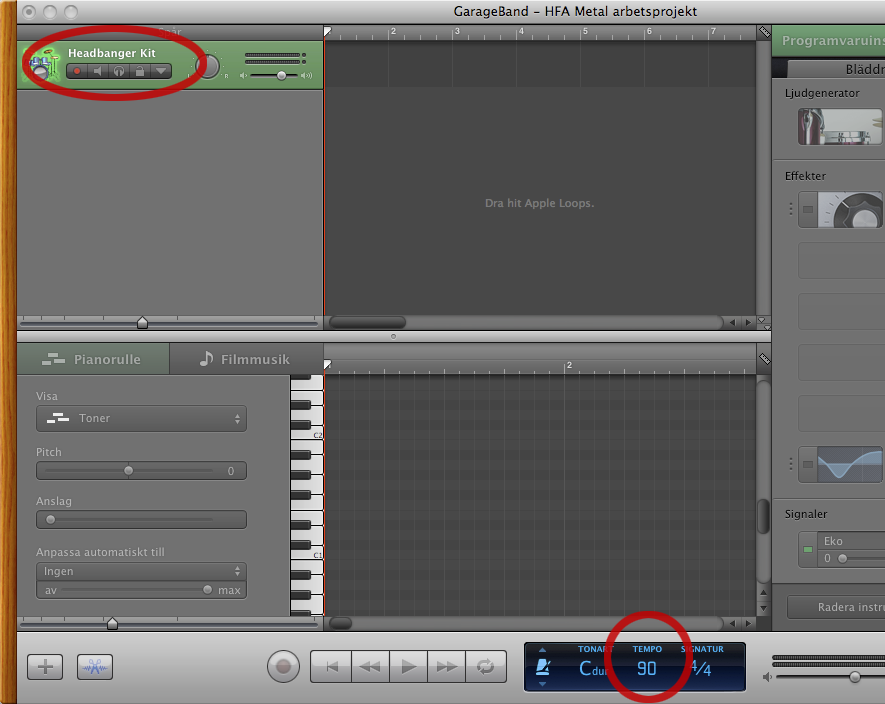
Task: Open the Visa dropdown showing Toner
Action: coord(141,418)
